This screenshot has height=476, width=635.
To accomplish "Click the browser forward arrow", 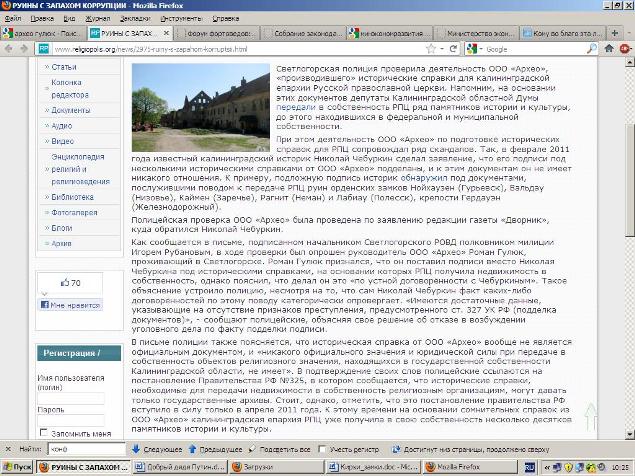I will 24,49.
